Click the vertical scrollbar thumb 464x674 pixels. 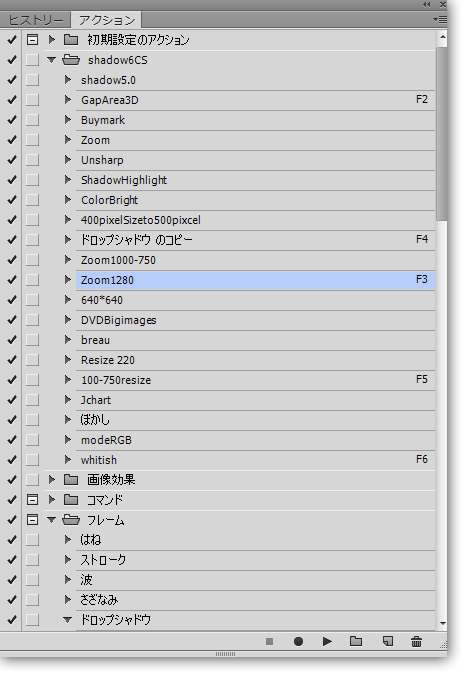point(442,133)
